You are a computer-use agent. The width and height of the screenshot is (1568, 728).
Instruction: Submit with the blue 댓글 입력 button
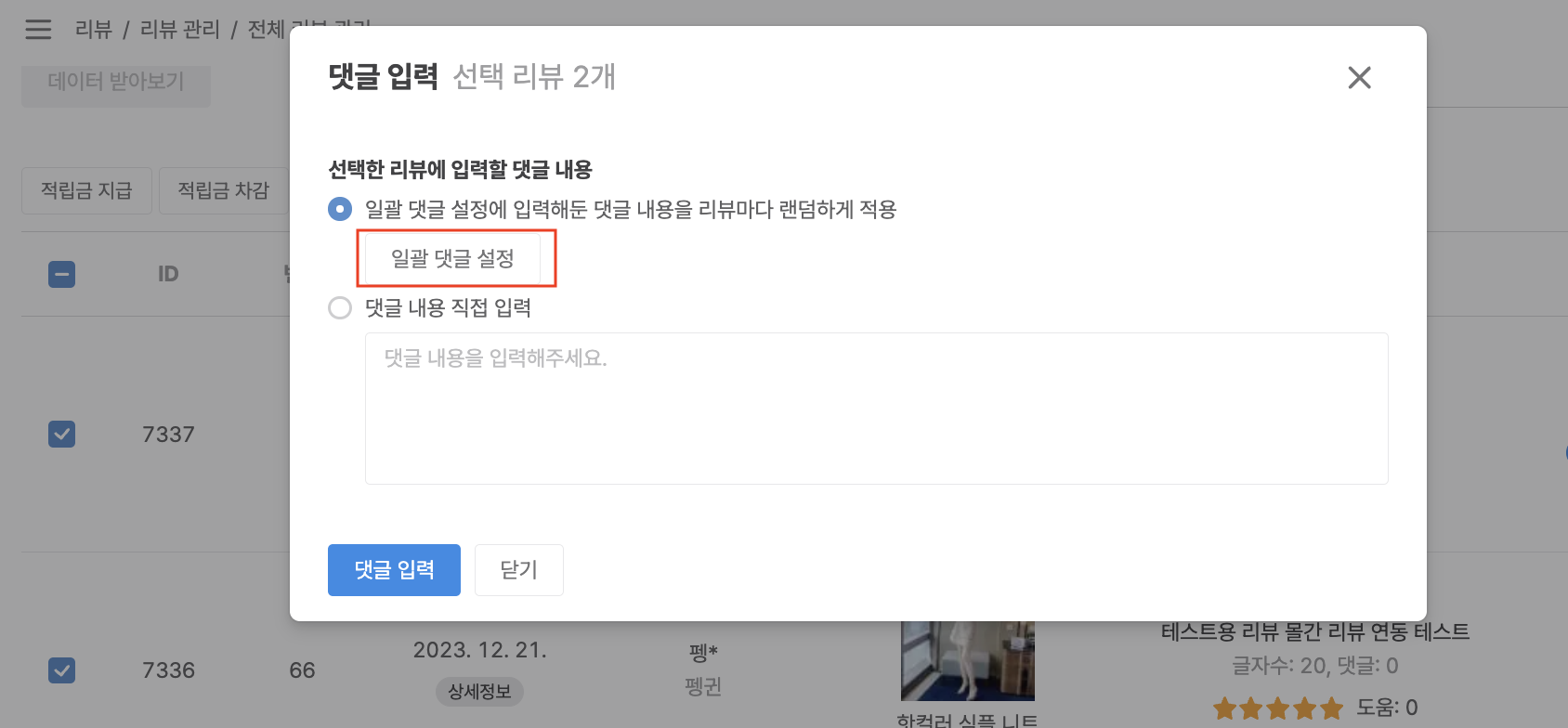[x=394, y=570]
